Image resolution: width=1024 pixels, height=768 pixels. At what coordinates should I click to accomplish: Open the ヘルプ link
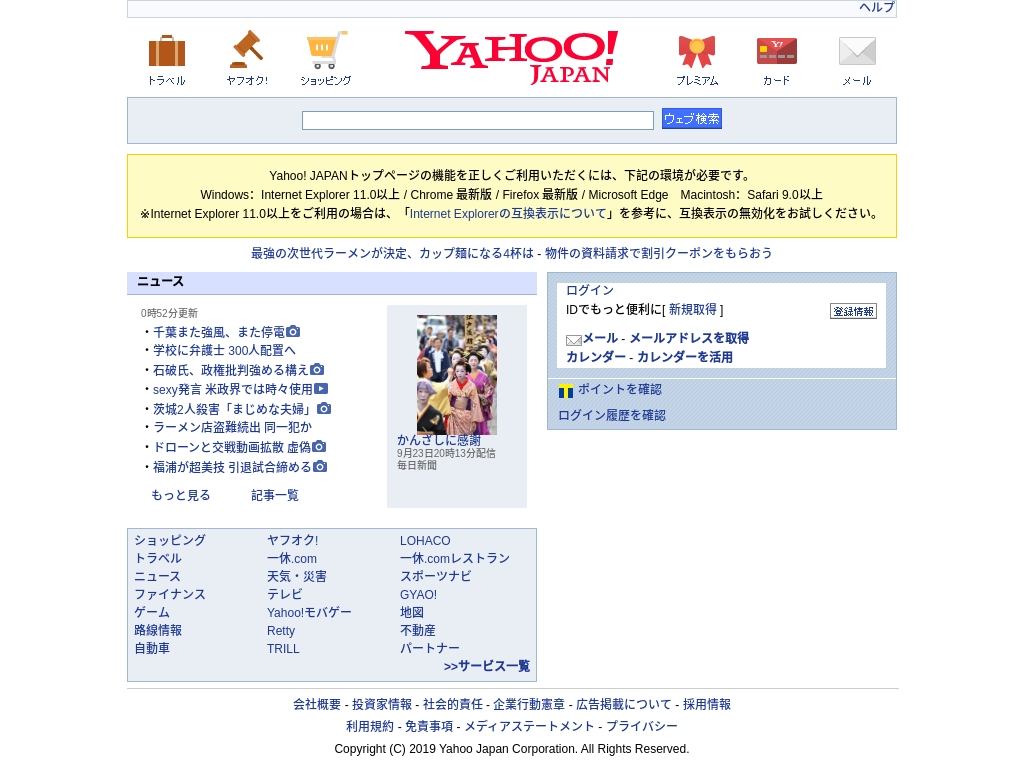pos(876,7)
